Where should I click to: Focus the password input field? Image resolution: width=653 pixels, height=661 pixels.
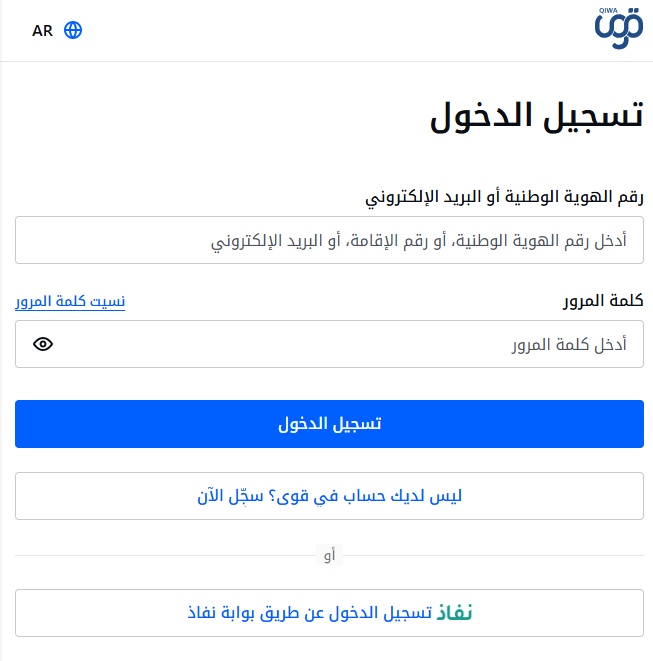pos(329,344)
